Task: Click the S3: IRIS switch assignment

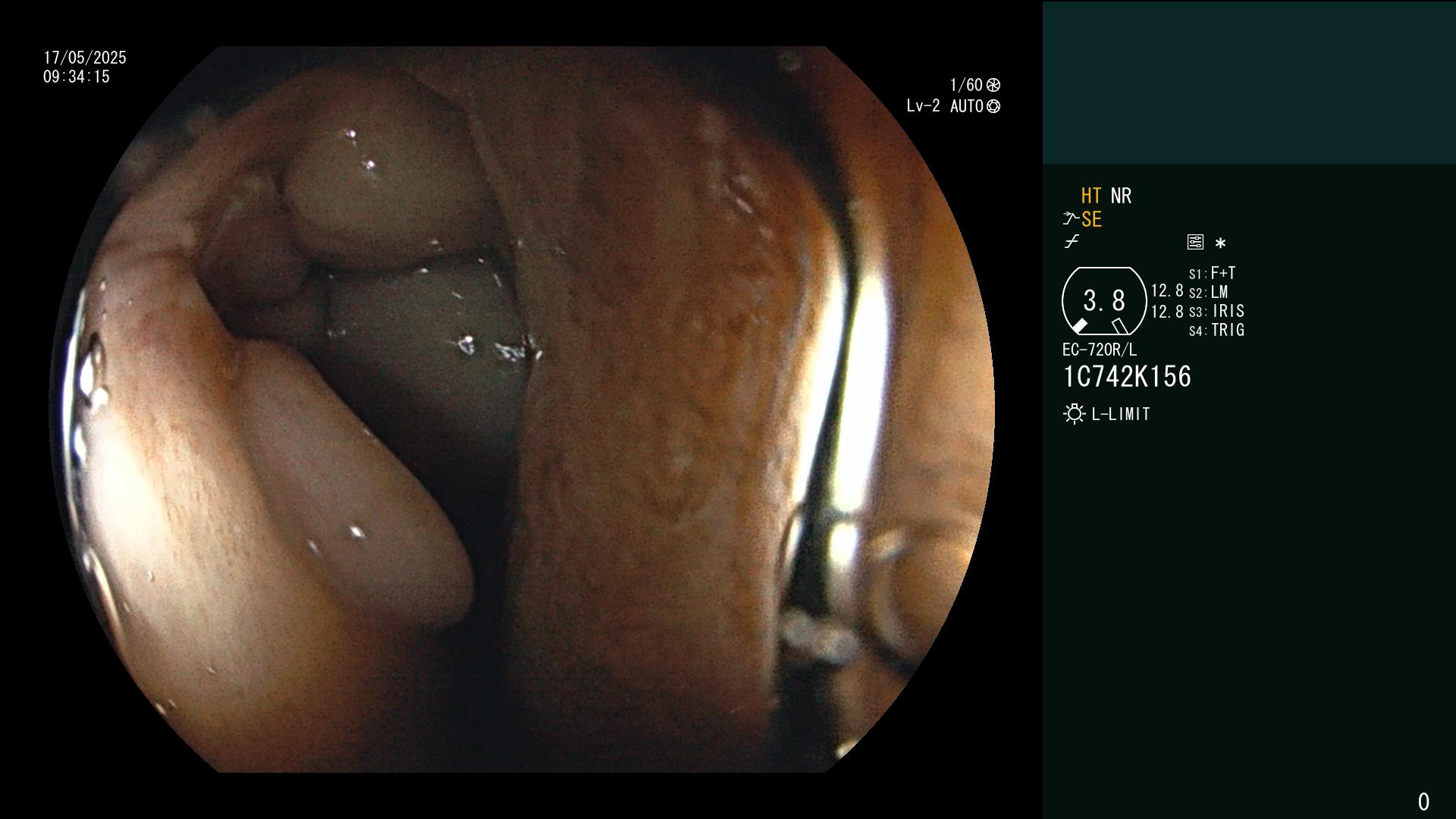Action: coord(1217,311)
